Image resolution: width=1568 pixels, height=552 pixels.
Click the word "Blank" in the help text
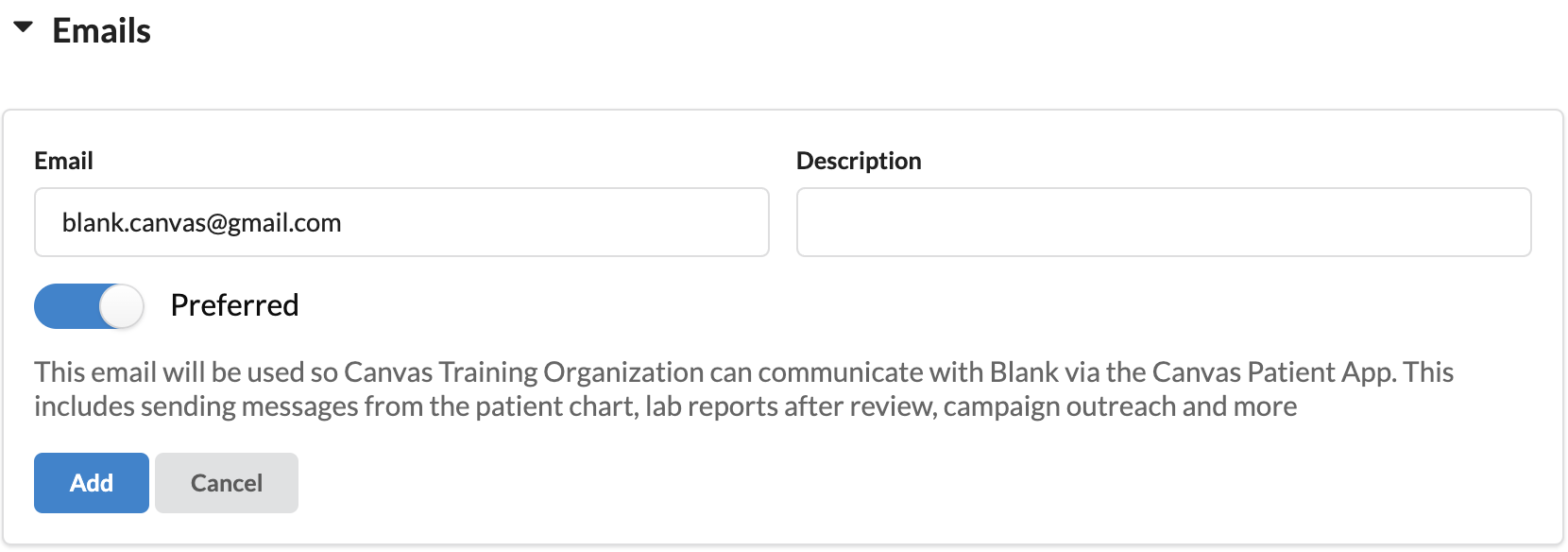[x=1023, y=372]
